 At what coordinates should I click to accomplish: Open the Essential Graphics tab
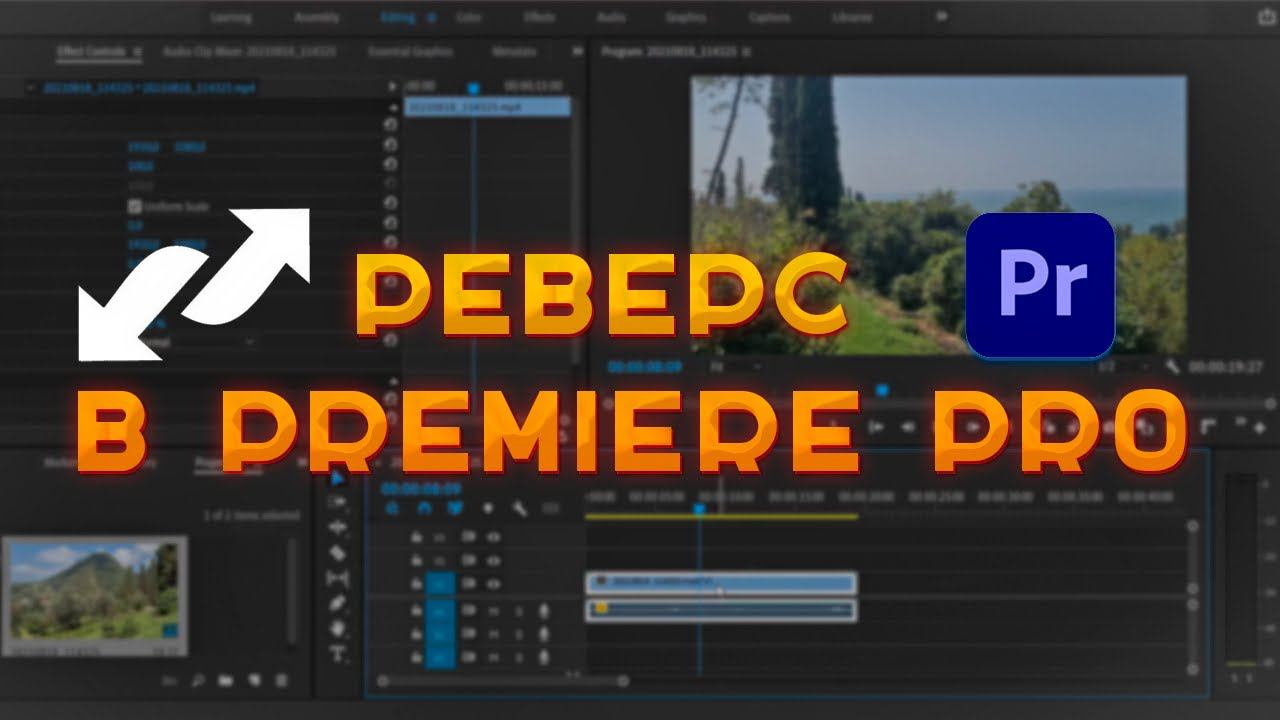410,51
